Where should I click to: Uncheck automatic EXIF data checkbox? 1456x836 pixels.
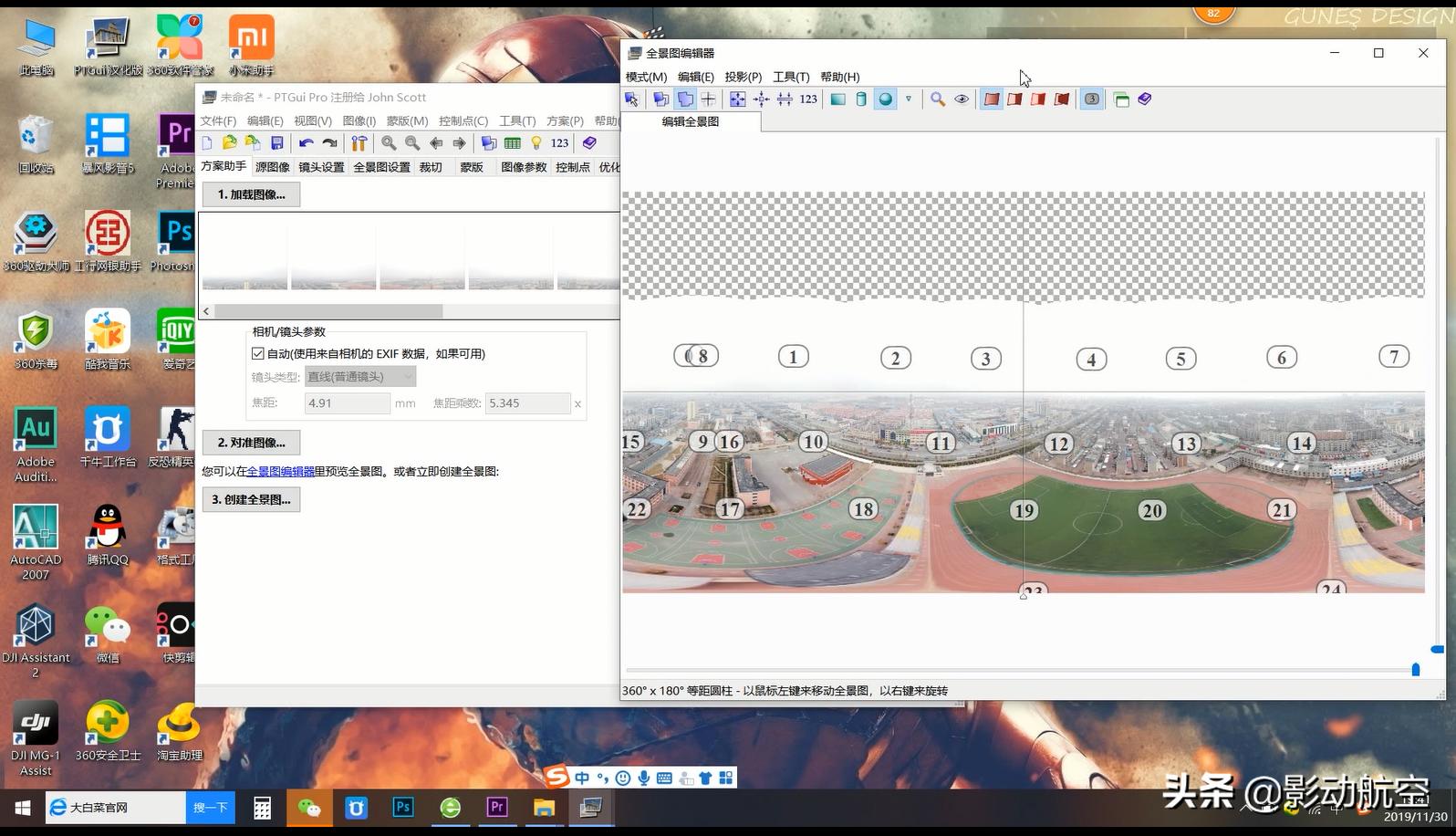point(258,353)
